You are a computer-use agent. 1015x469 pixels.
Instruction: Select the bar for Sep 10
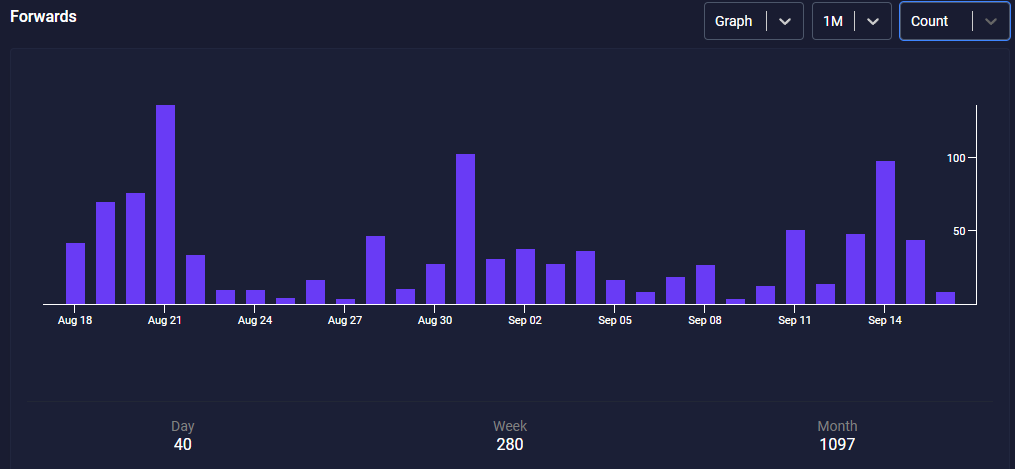pyautogui.click(x=765, y=294)
